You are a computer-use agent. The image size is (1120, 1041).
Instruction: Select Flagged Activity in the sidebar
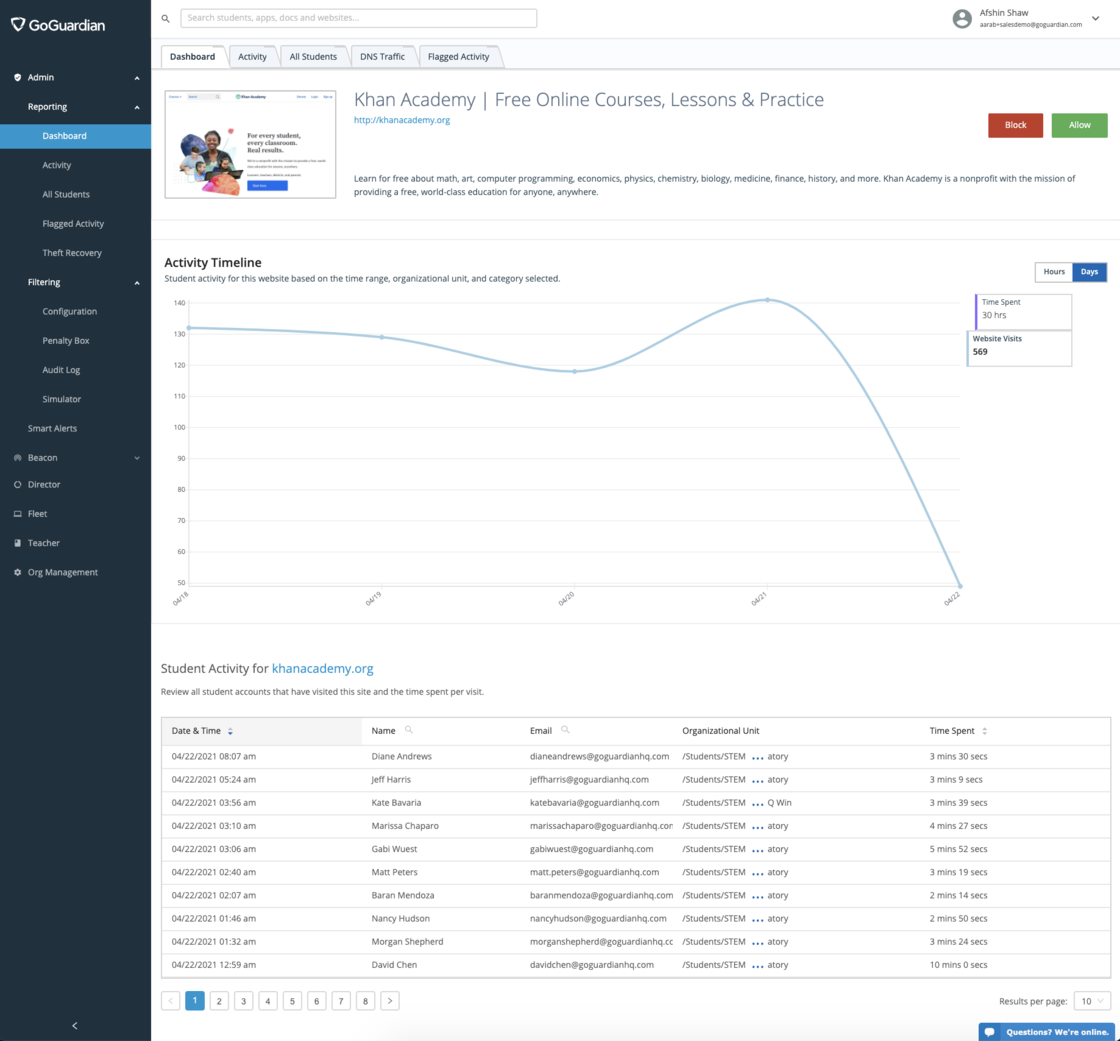(x=73, y=224)
